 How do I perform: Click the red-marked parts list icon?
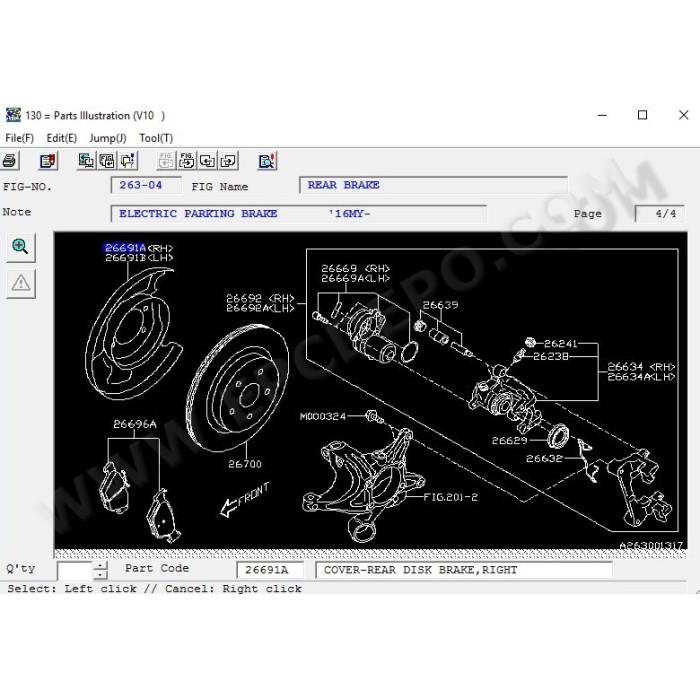(x=48, y=161)
